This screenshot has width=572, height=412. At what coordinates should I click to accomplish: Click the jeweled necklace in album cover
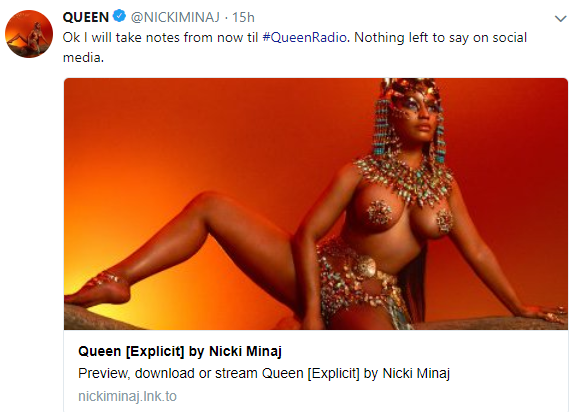404,179
